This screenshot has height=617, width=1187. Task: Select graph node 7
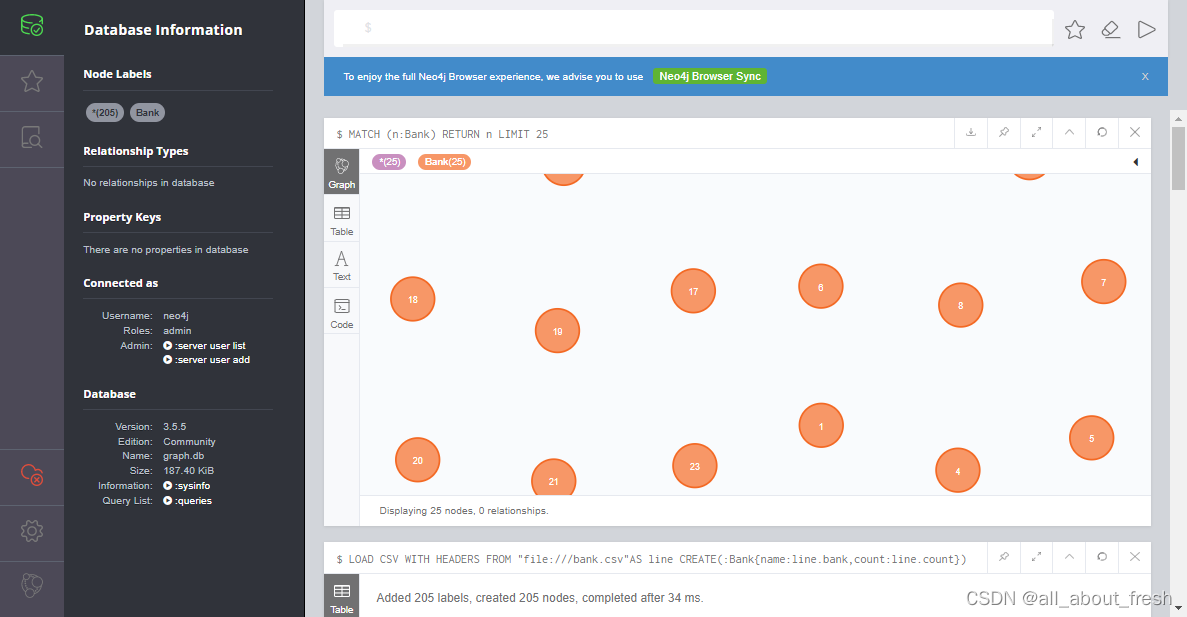(1104, 282)
